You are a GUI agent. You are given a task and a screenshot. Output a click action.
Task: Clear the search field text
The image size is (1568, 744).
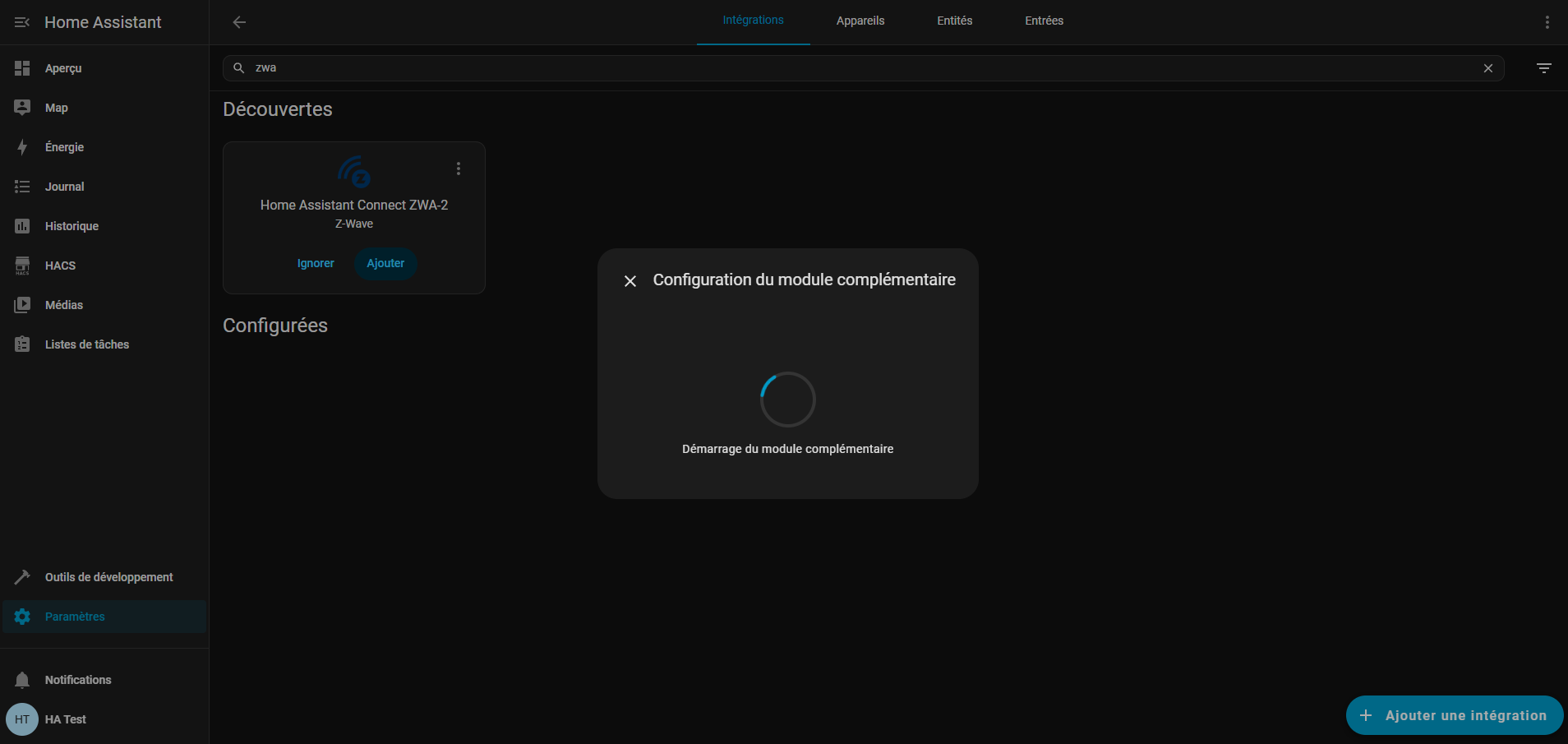(1487, 68)
